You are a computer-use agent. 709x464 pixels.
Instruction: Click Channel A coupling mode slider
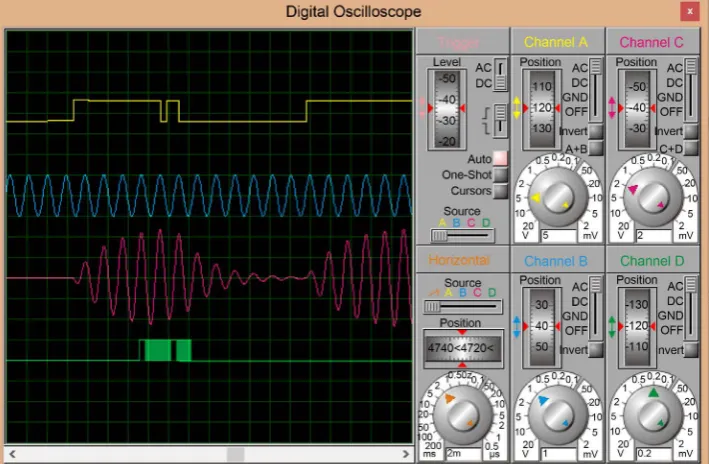click(x=596, y=90)
